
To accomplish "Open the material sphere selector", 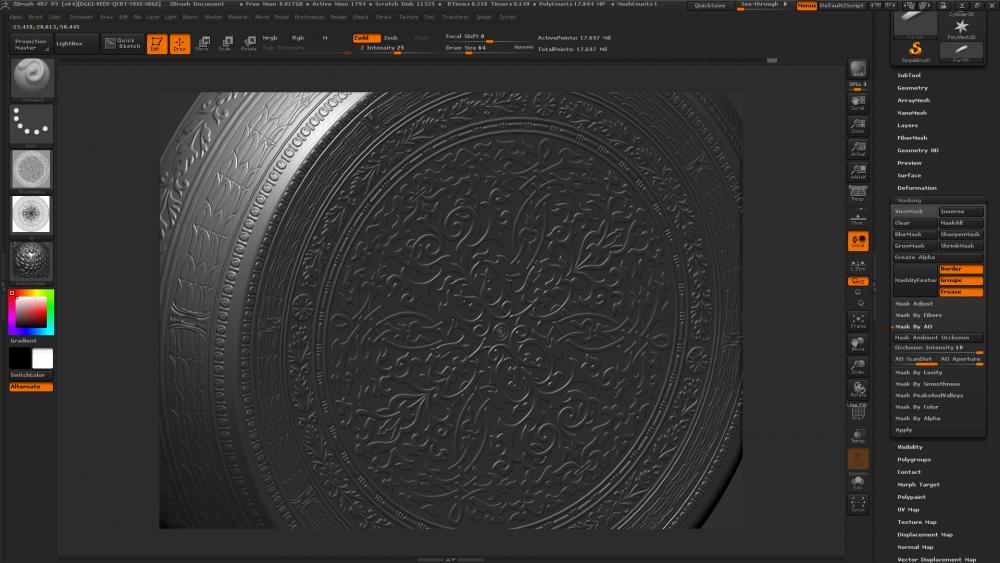I will pos(32,261).
